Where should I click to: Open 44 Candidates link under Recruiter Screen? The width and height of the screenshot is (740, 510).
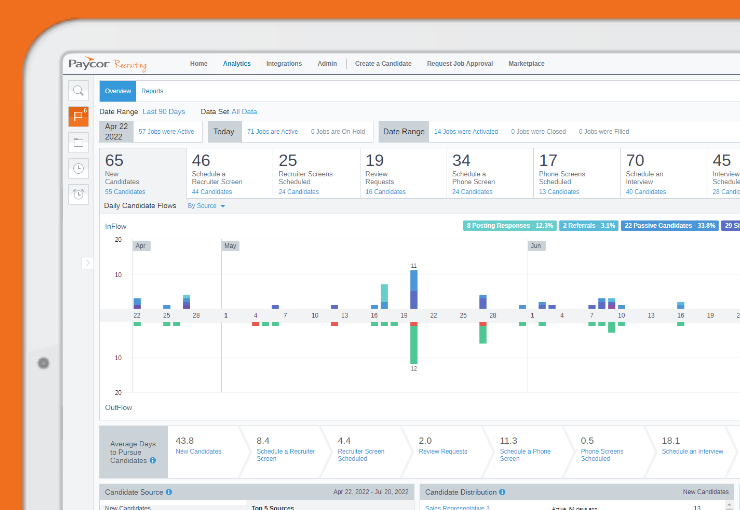(212, 192)
